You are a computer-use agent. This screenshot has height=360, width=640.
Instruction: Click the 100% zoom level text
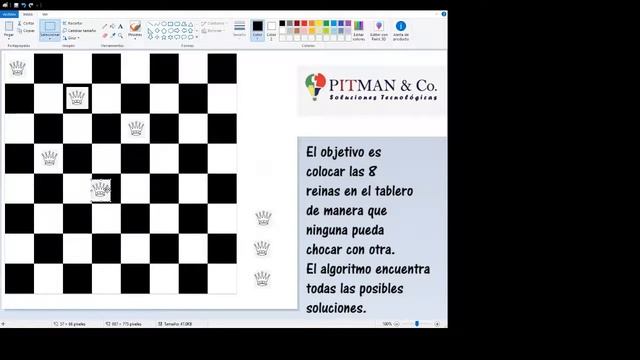387,324
